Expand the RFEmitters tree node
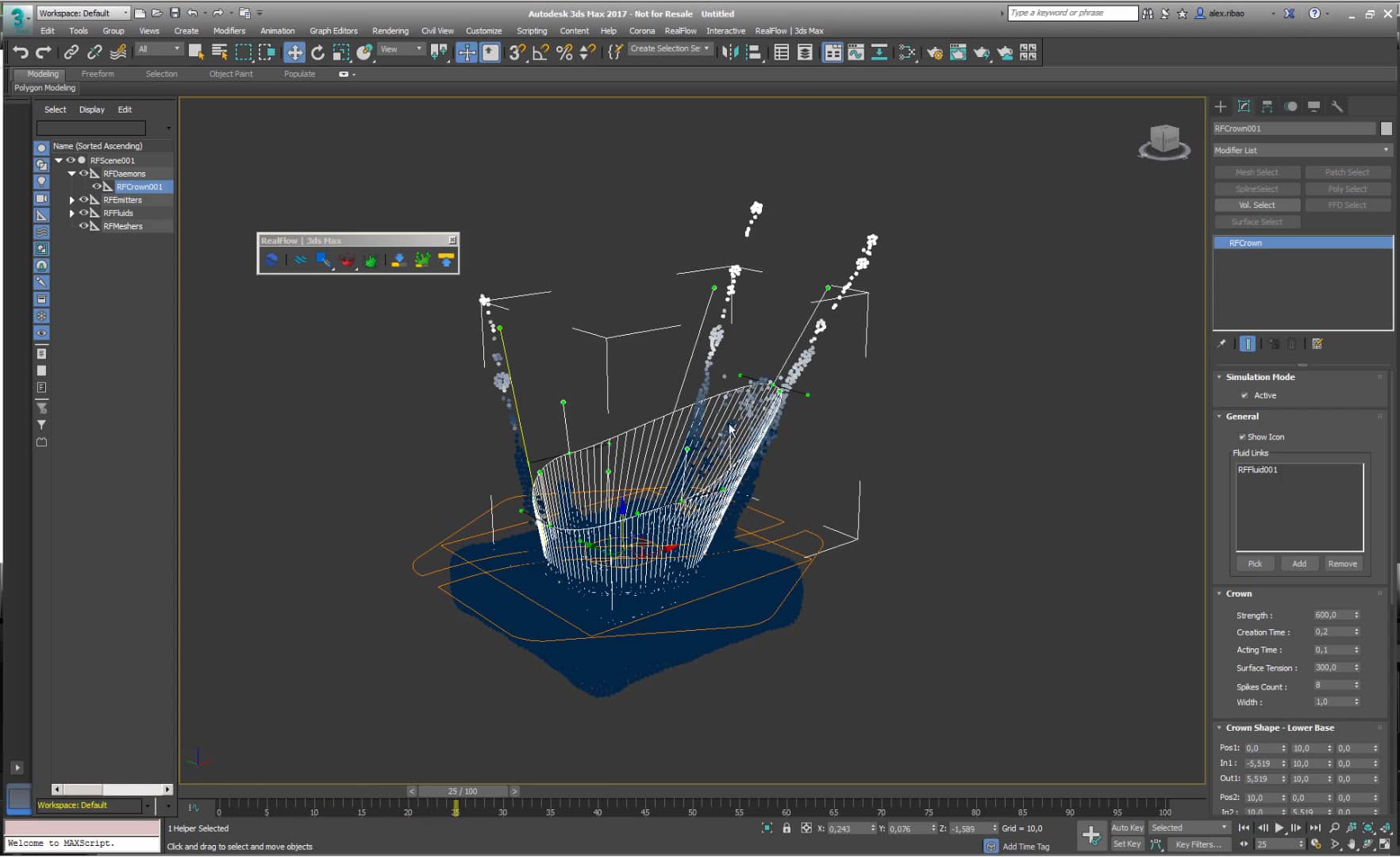This screenshot has height=857, width=1400. (x=72, y=200)
